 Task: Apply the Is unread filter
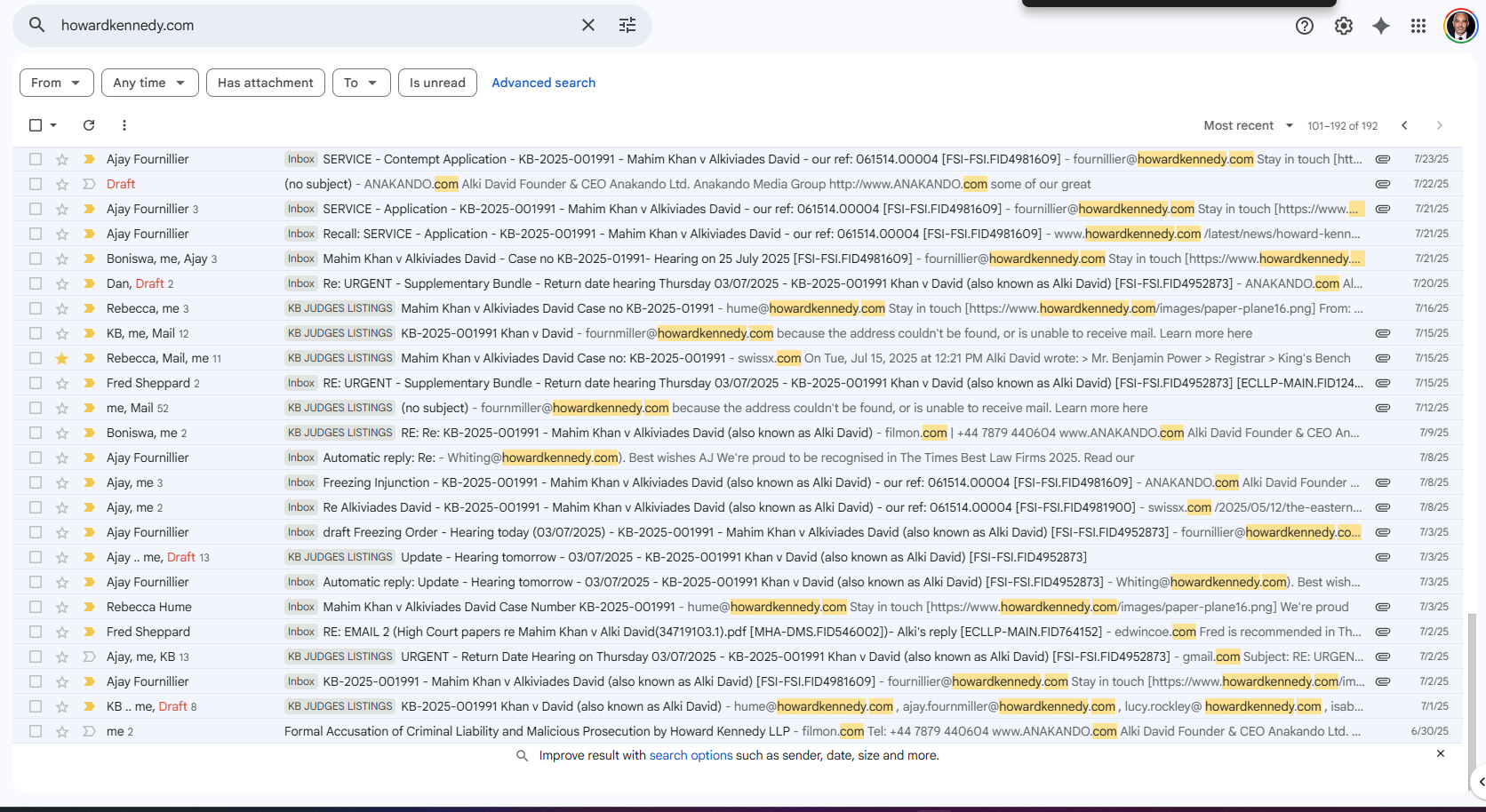pyautogui.click(x=437, y=83)
